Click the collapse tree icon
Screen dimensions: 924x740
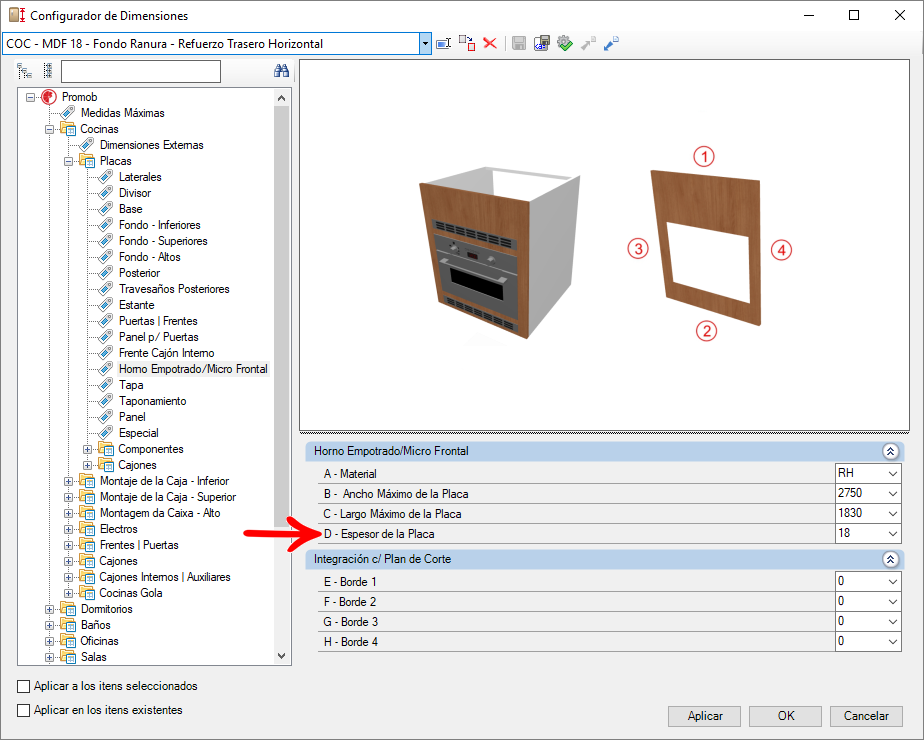click(x=48, y=71)
